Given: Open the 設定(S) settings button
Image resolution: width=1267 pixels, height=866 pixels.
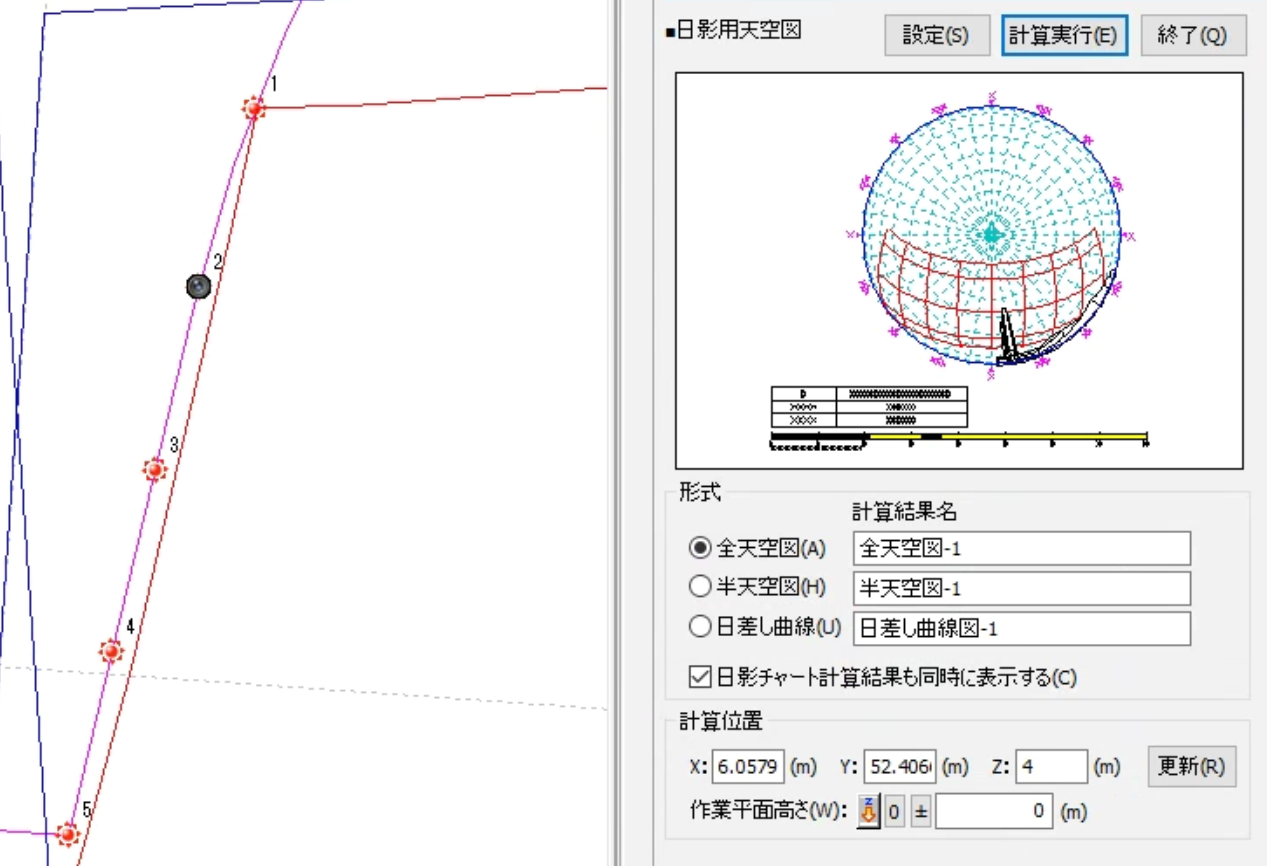Looking at the screenshot, I should pos(936,36).
